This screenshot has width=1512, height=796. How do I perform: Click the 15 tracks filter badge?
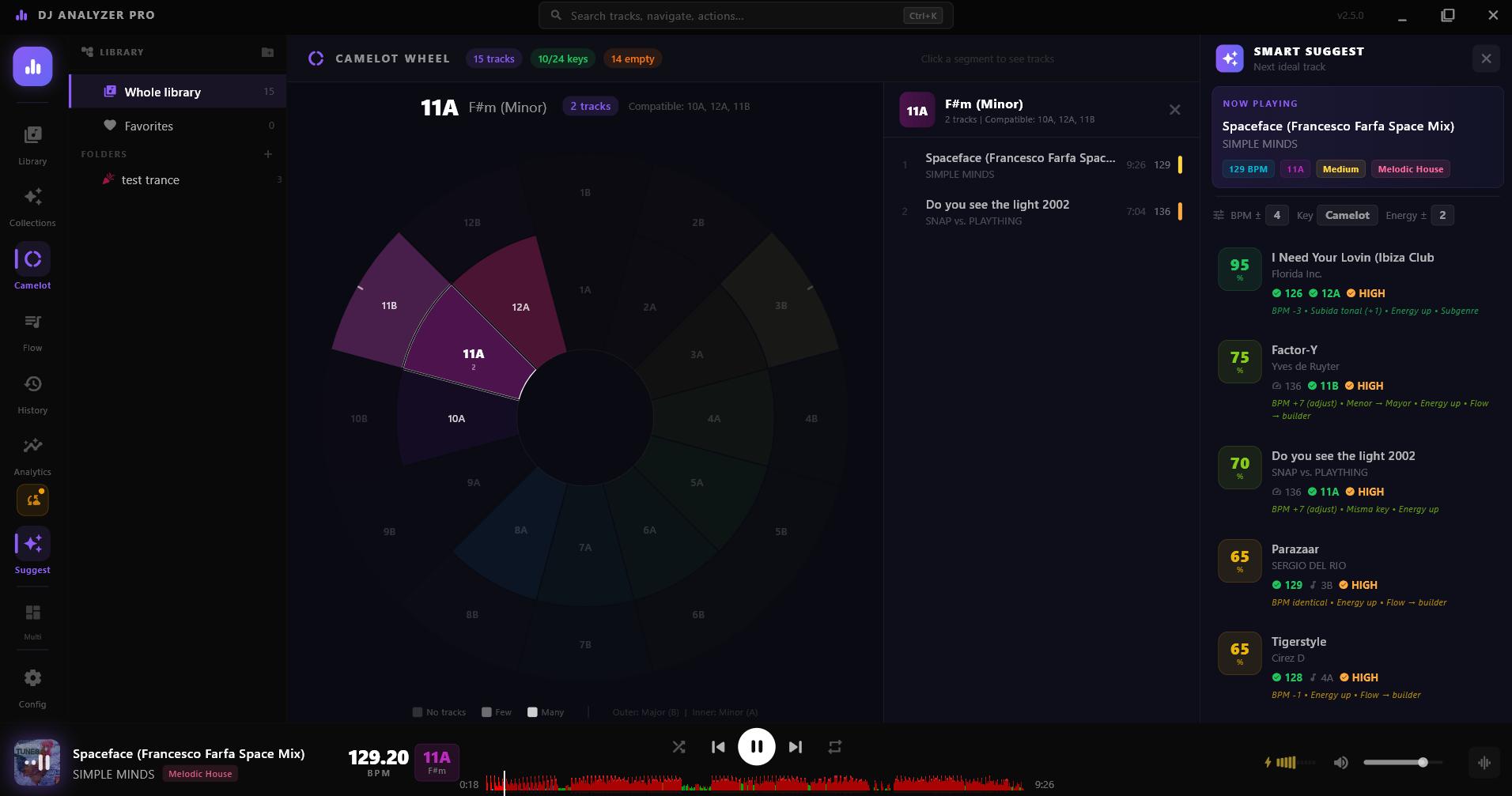[493, 58]
